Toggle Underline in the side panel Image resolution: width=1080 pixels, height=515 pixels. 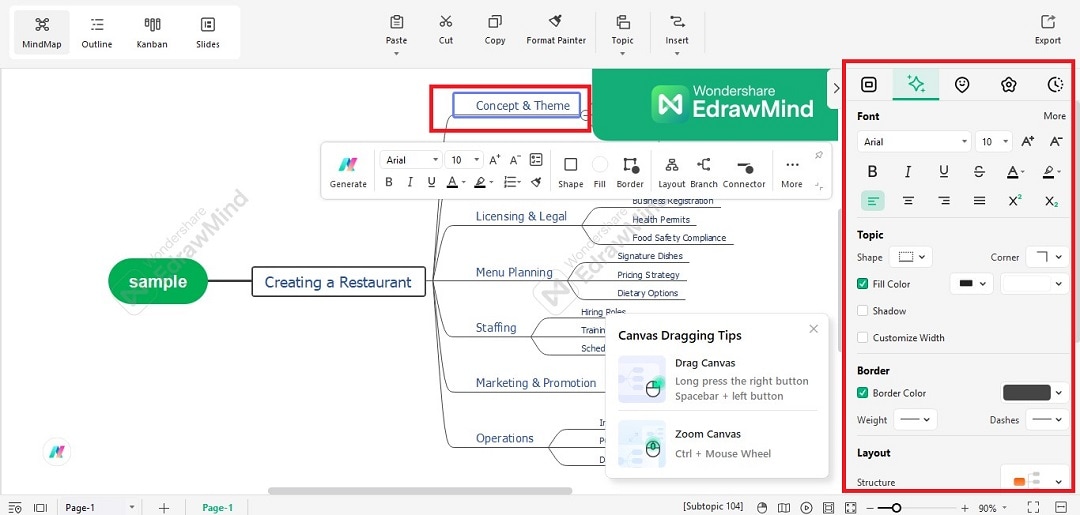[944, 171]
